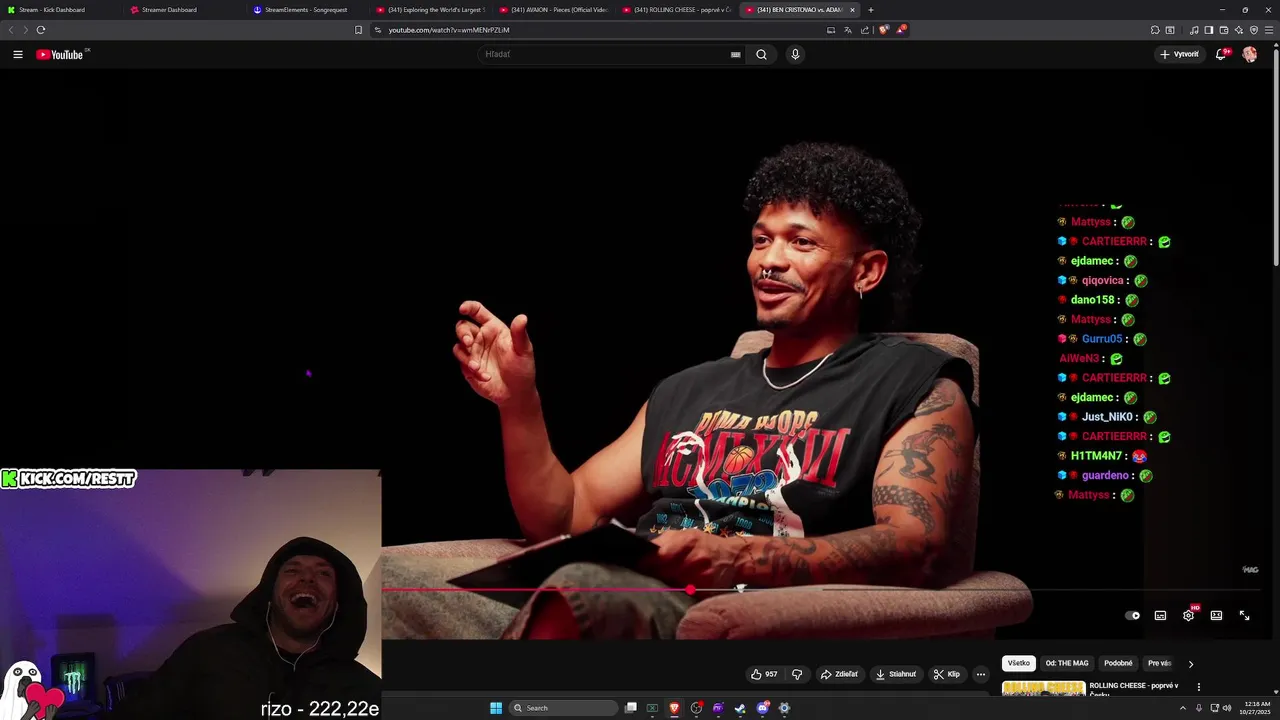Open more actions three-dot menu under video
The image size is (1280, 720).
980,674
